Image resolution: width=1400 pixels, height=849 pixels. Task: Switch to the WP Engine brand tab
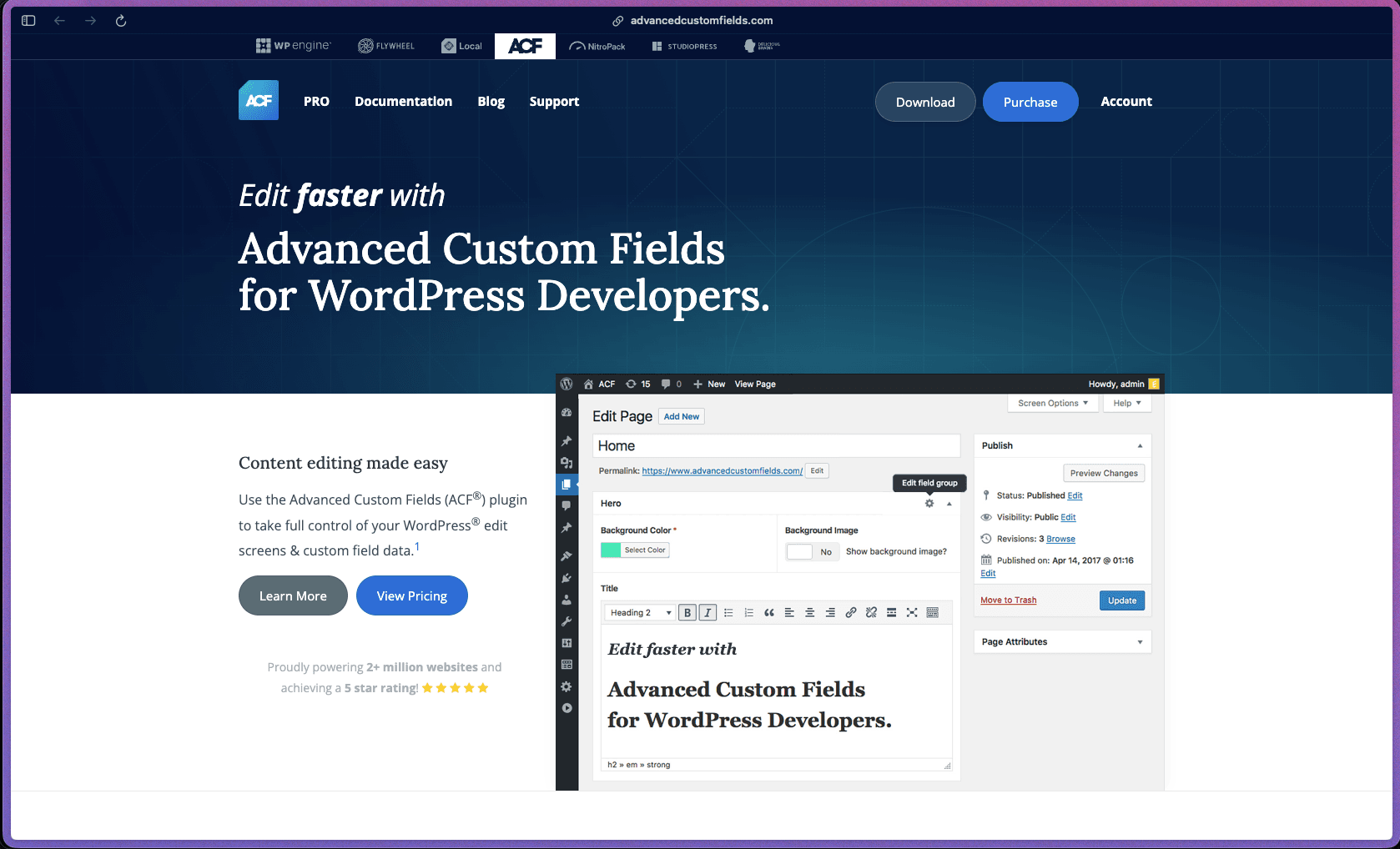tap(293, 46)
